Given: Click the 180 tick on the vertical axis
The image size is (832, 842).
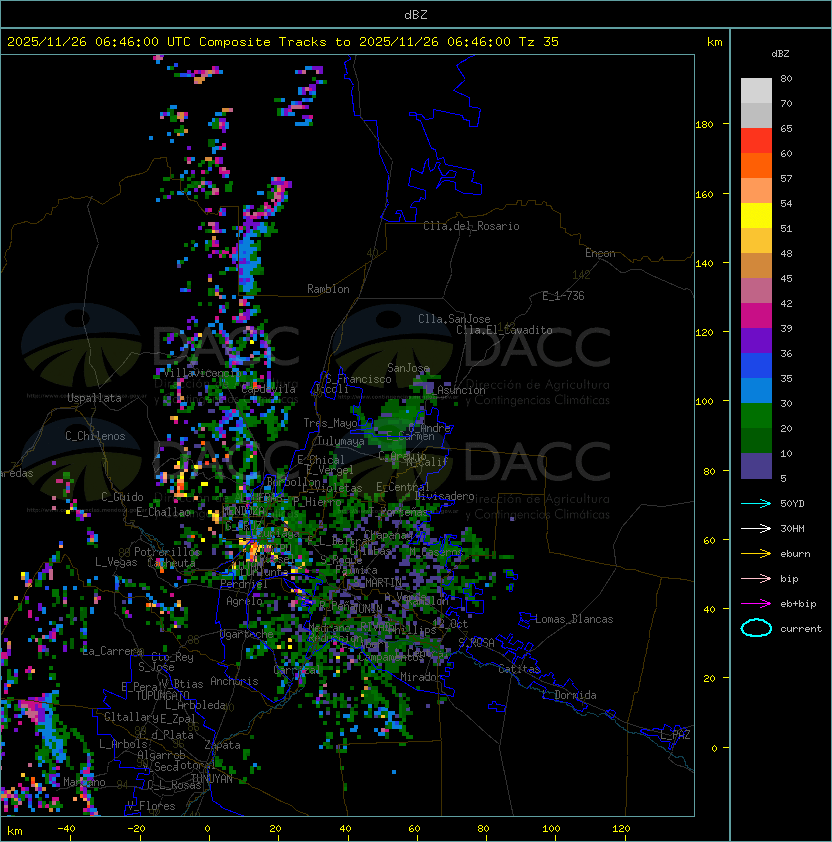Looking at the screenshot, I should coord(704,125).
